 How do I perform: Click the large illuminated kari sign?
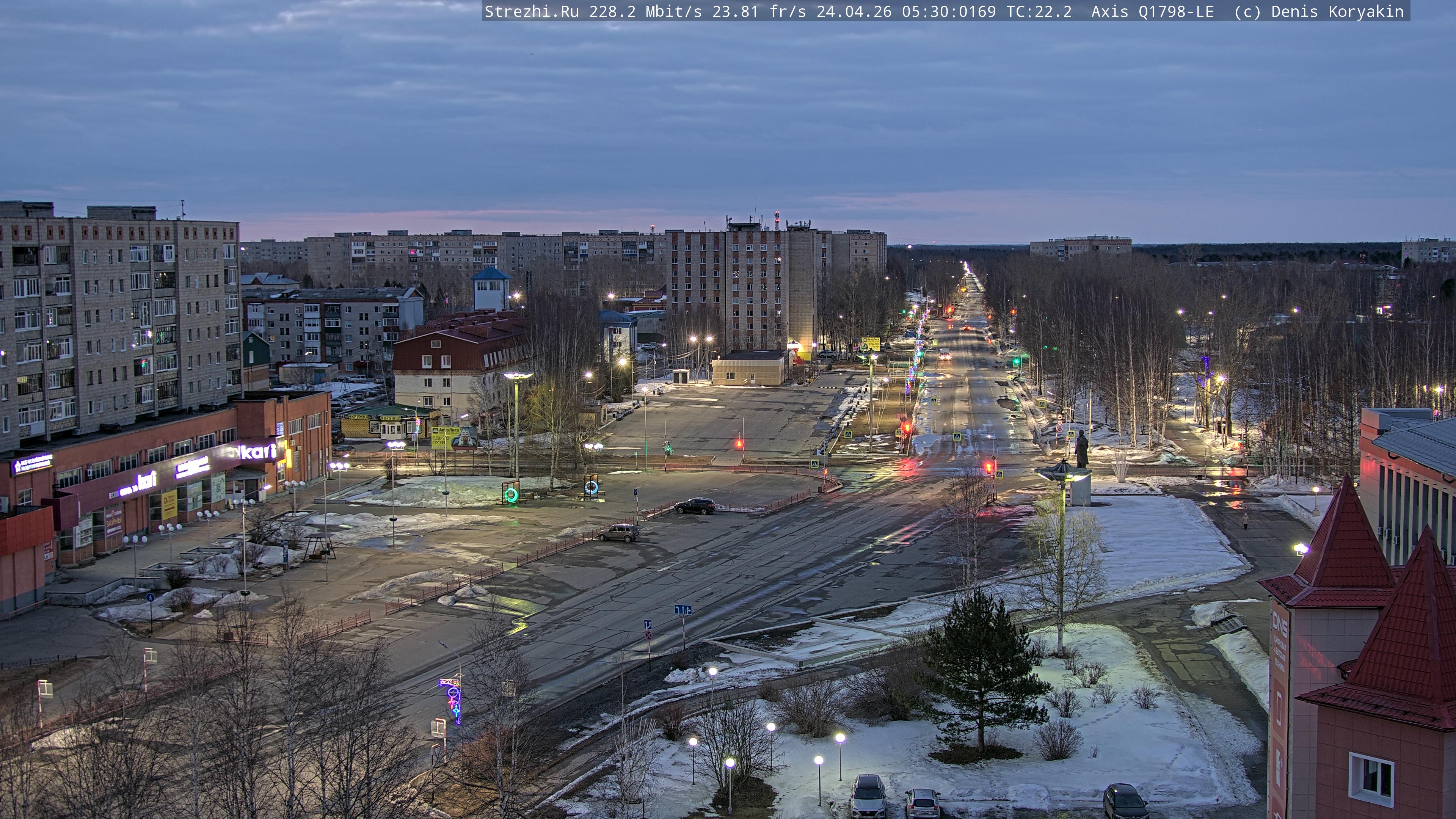[257, 452]
